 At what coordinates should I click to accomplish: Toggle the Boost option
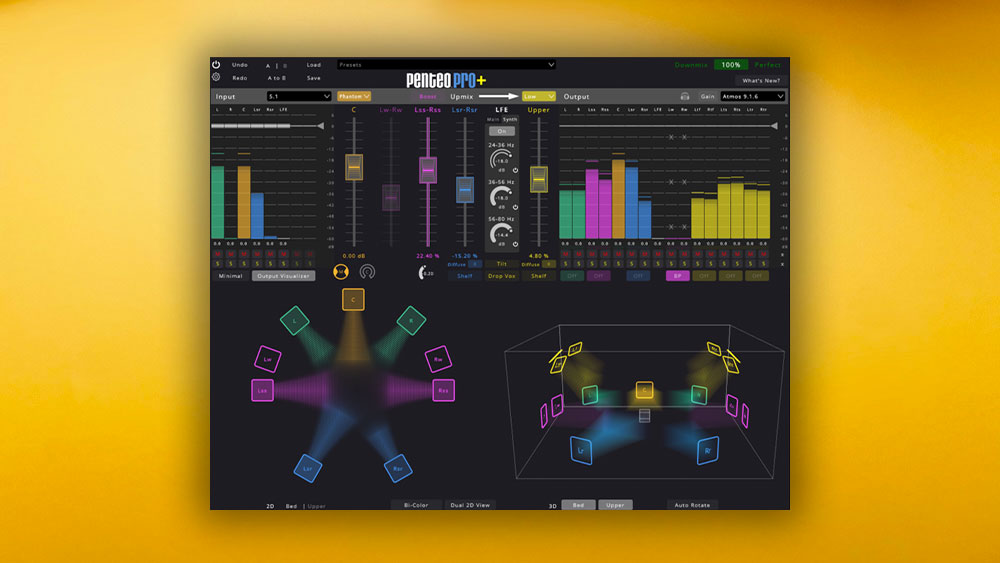[427, 96]
